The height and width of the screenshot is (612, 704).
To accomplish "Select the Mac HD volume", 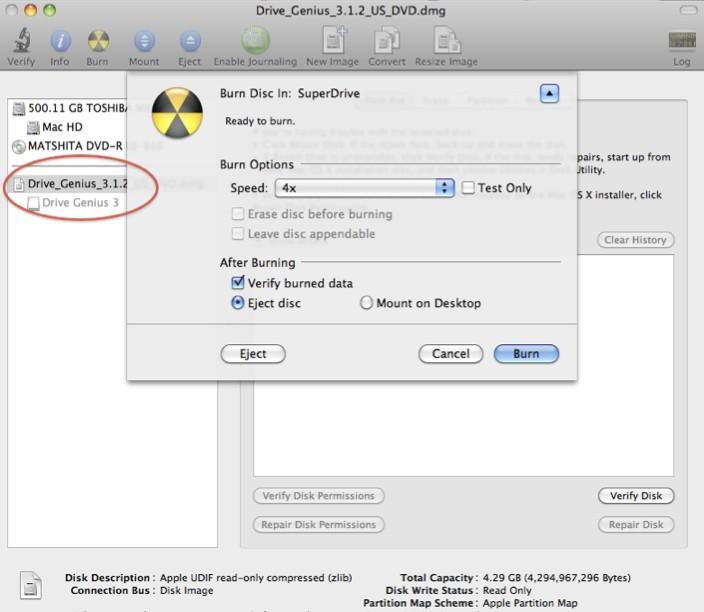I will [x=56, y=128].
